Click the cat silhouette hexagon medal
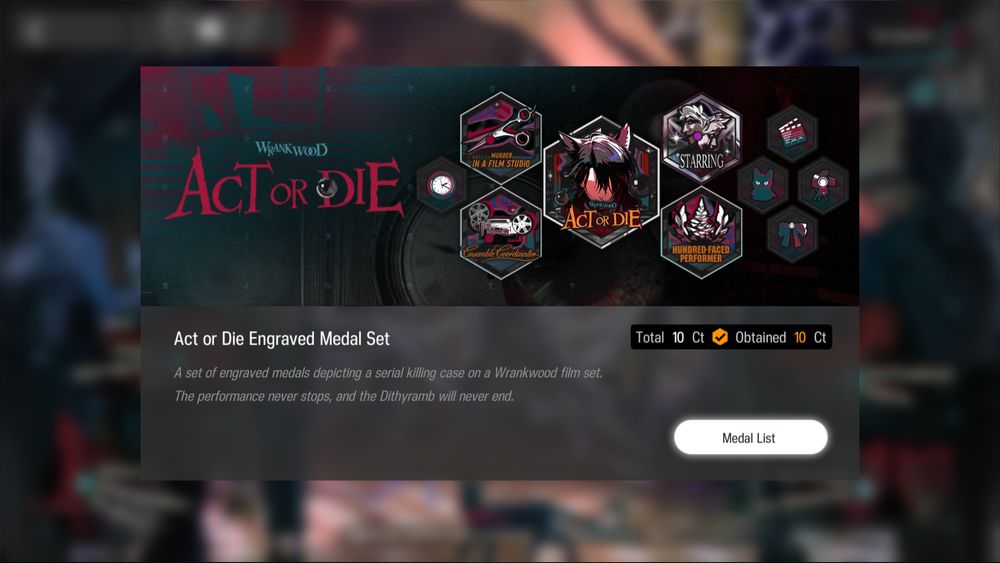Image resolution: width=1000 pixels, height=563 pixels. coord(763,186)
